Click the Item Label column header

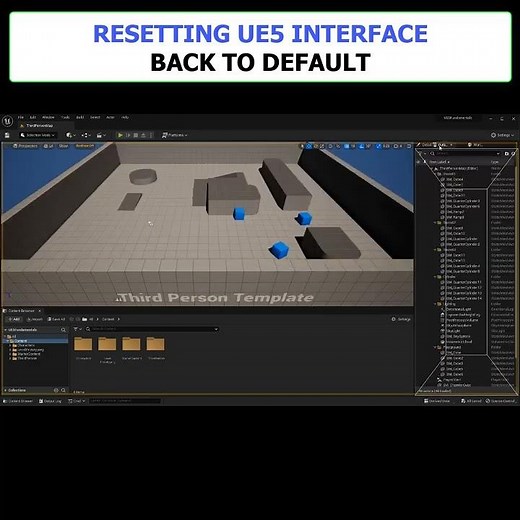coord(439,162)
